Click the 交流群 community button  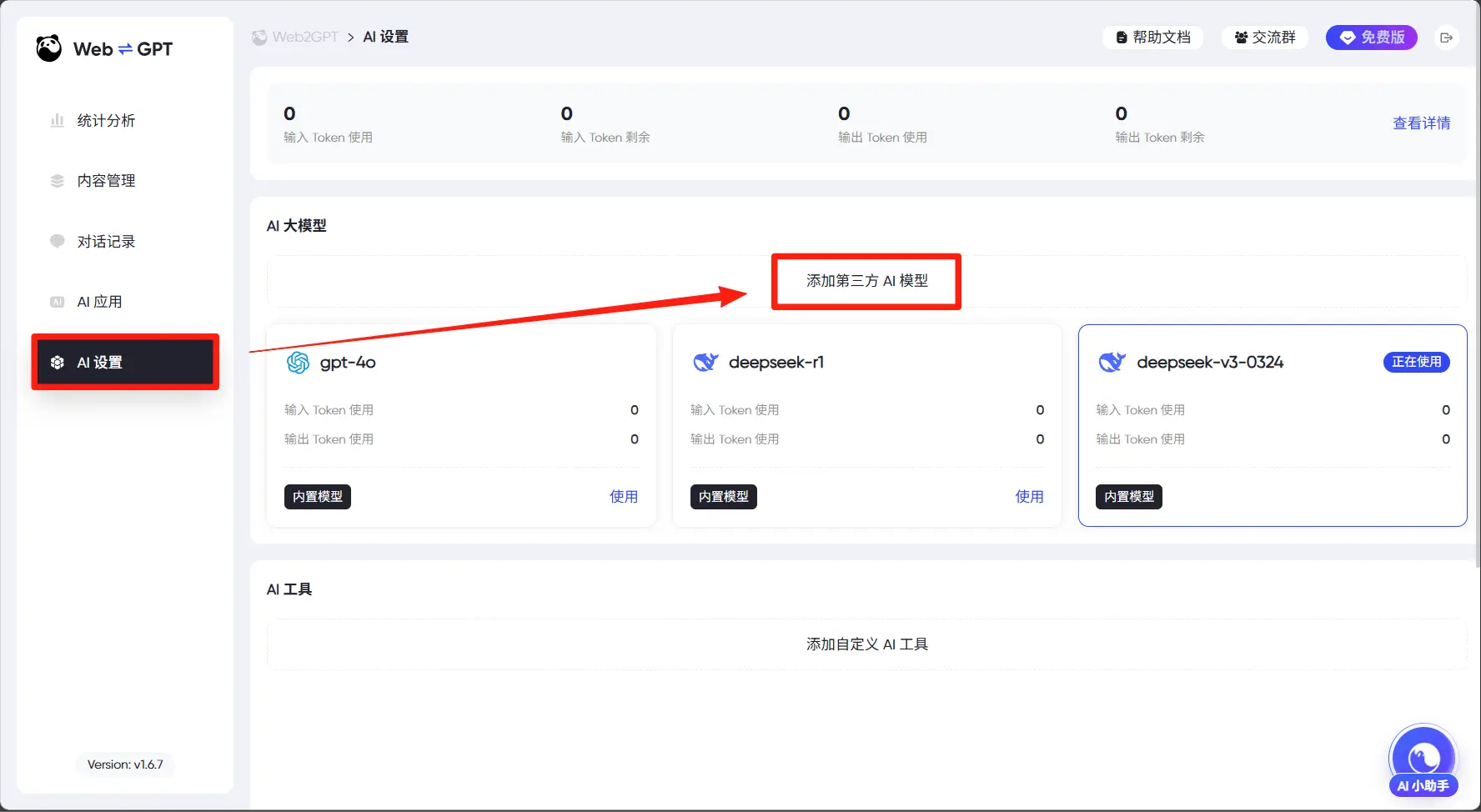(x=1264, y=38)
